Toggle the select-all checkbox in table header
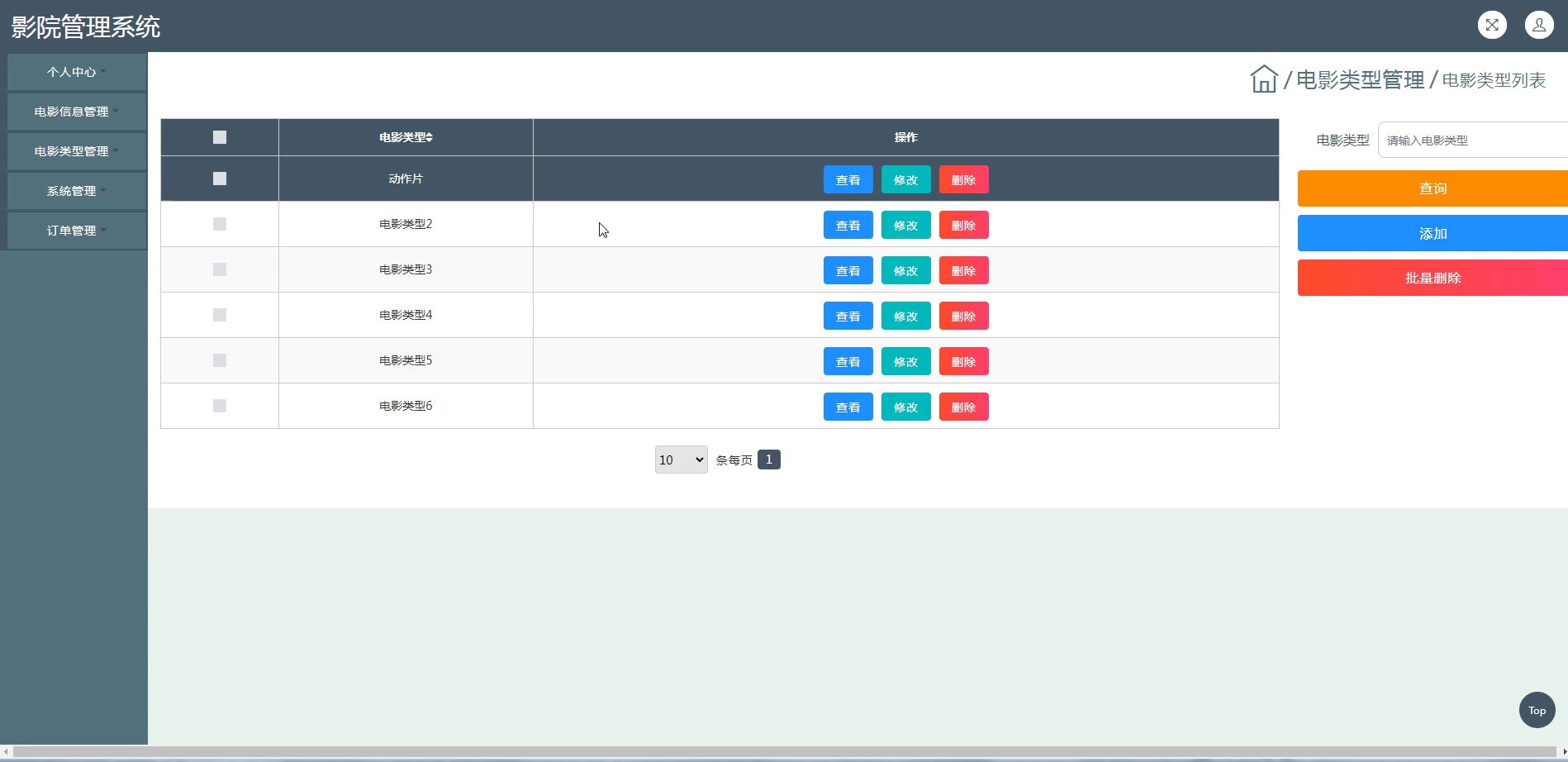This screenshot has height=762, width=1568. tap(220, 137)
